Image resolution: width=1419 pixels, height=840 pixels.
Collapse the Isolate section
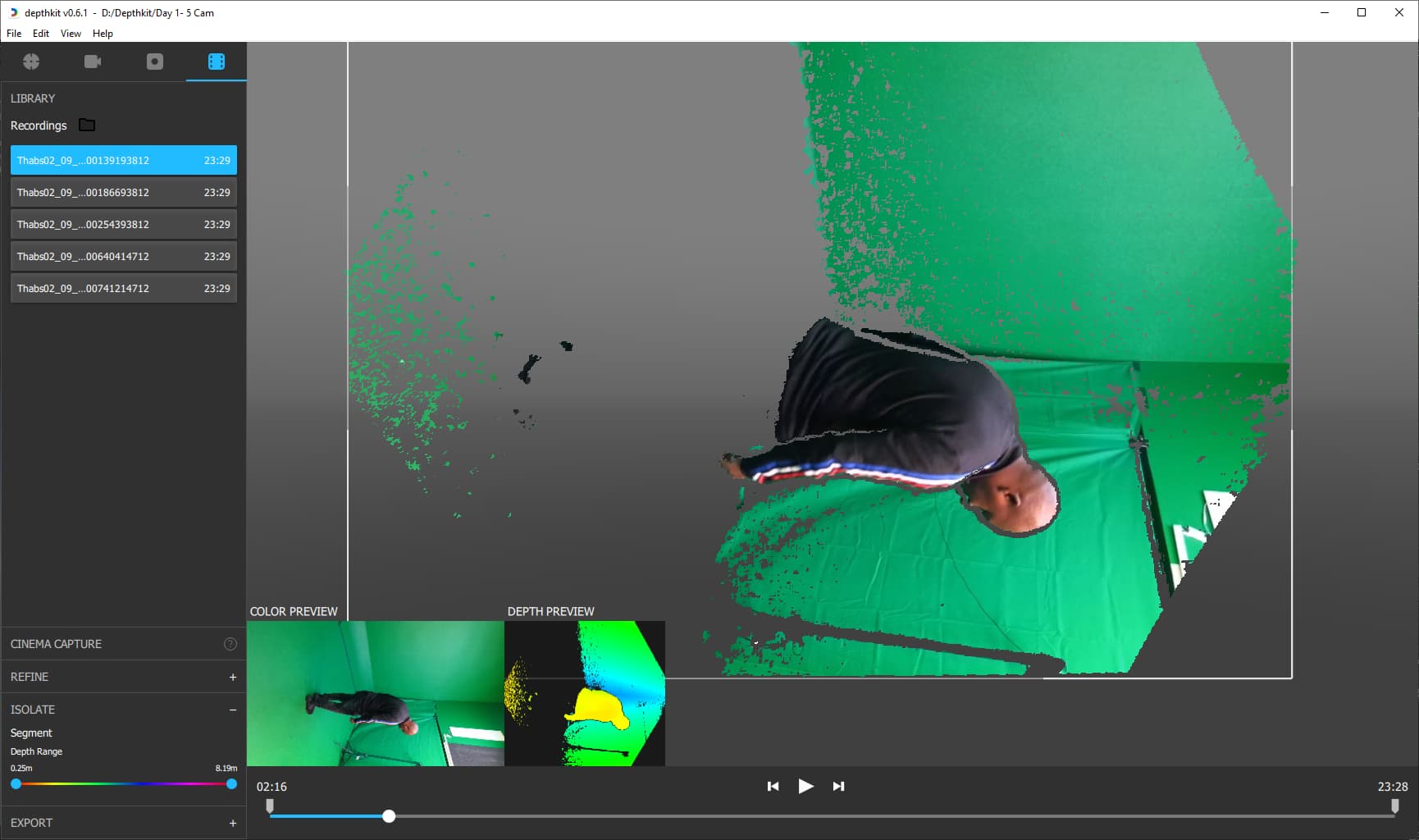[x=233, y=710]
